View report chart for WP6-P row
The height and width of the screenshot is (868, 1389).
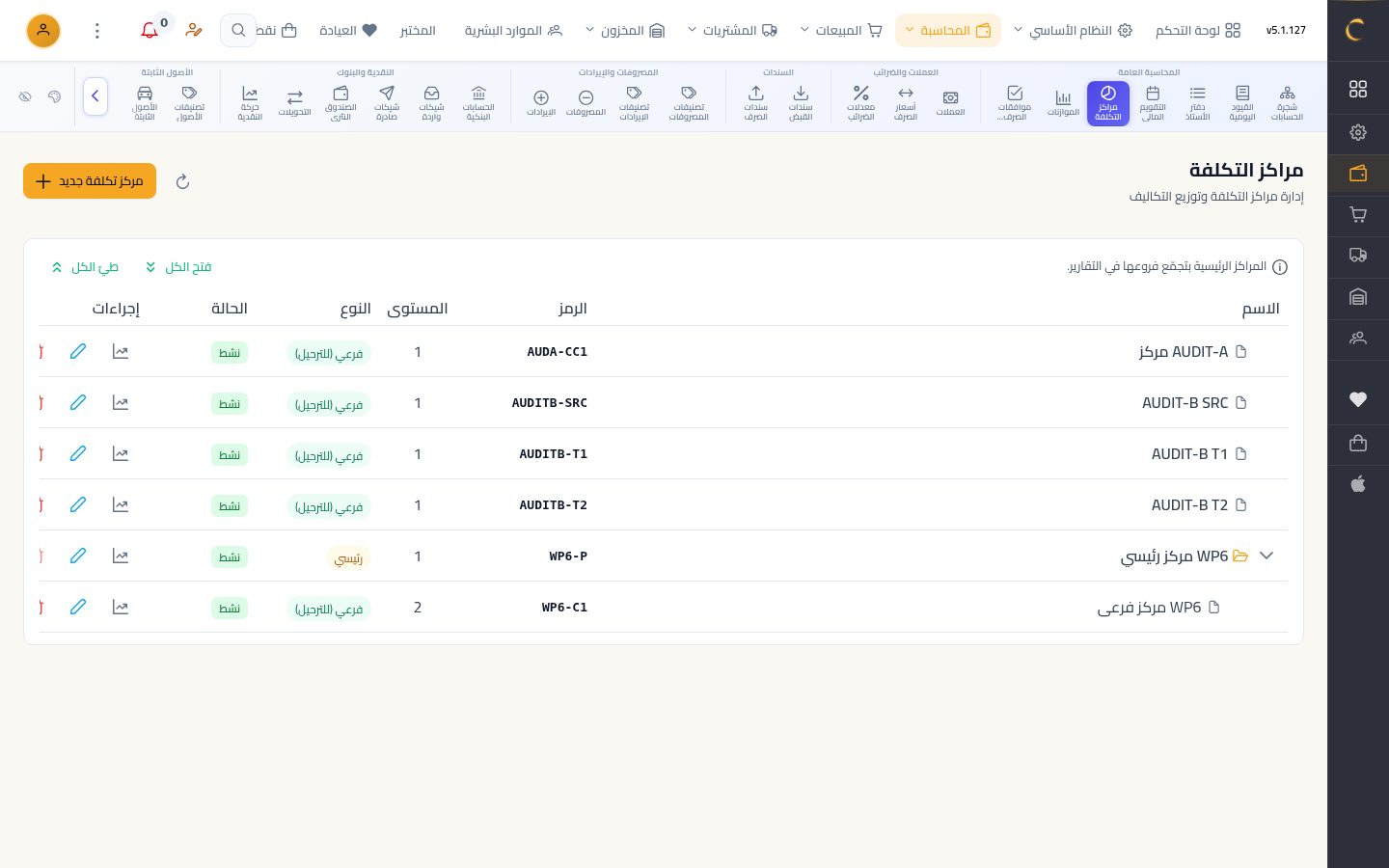click(x=121, y=556)
